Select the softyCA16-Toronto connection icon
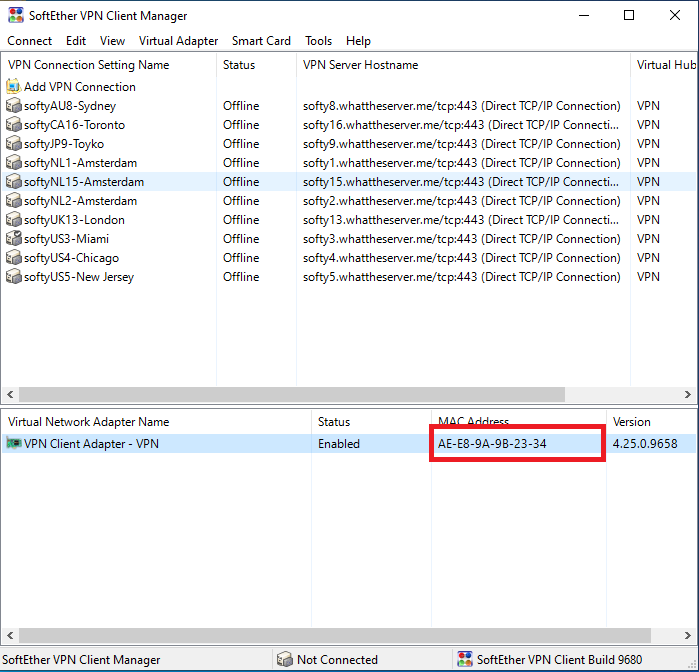Image resolution: width=699 pixels, height=672 pixels. pos(13,125)
